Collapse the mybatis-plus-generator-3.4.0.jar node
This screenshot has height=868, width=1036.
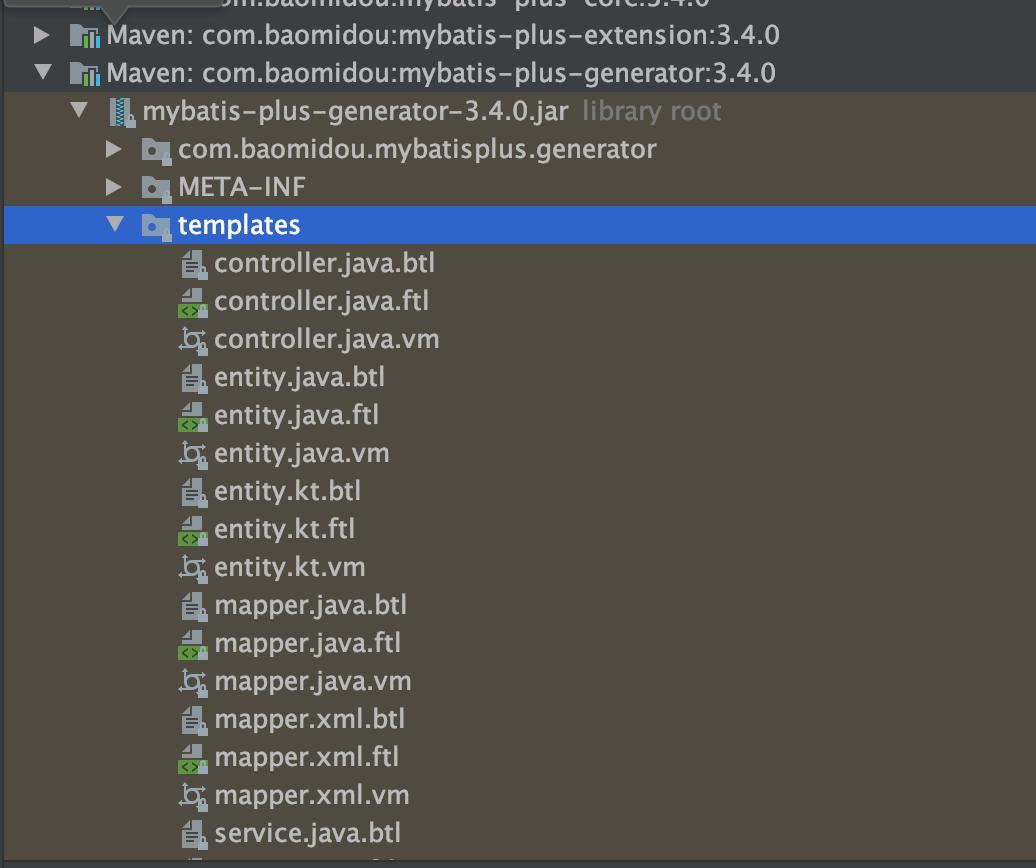[79, 110]
